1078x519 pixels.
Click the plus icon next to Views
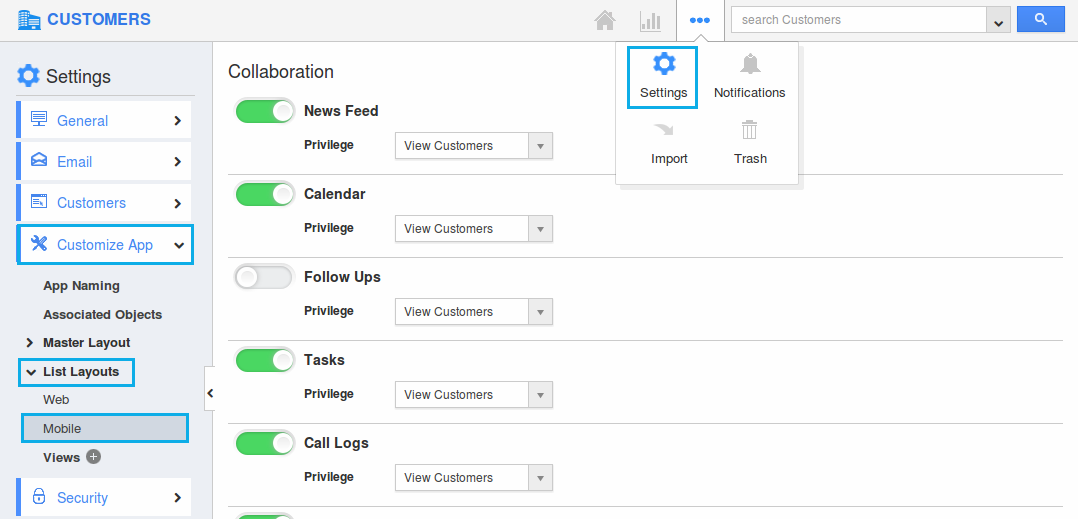tap(94, 457)
